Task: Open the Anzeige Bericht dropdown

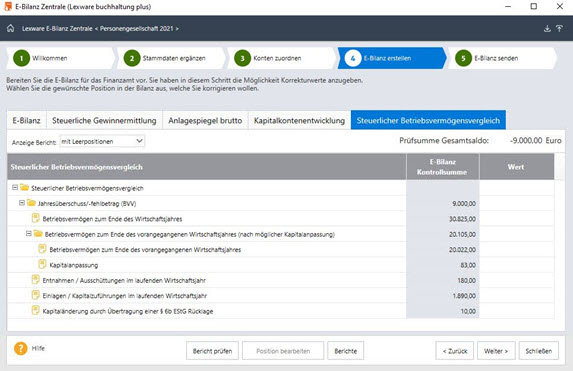Action: point(102,141)
